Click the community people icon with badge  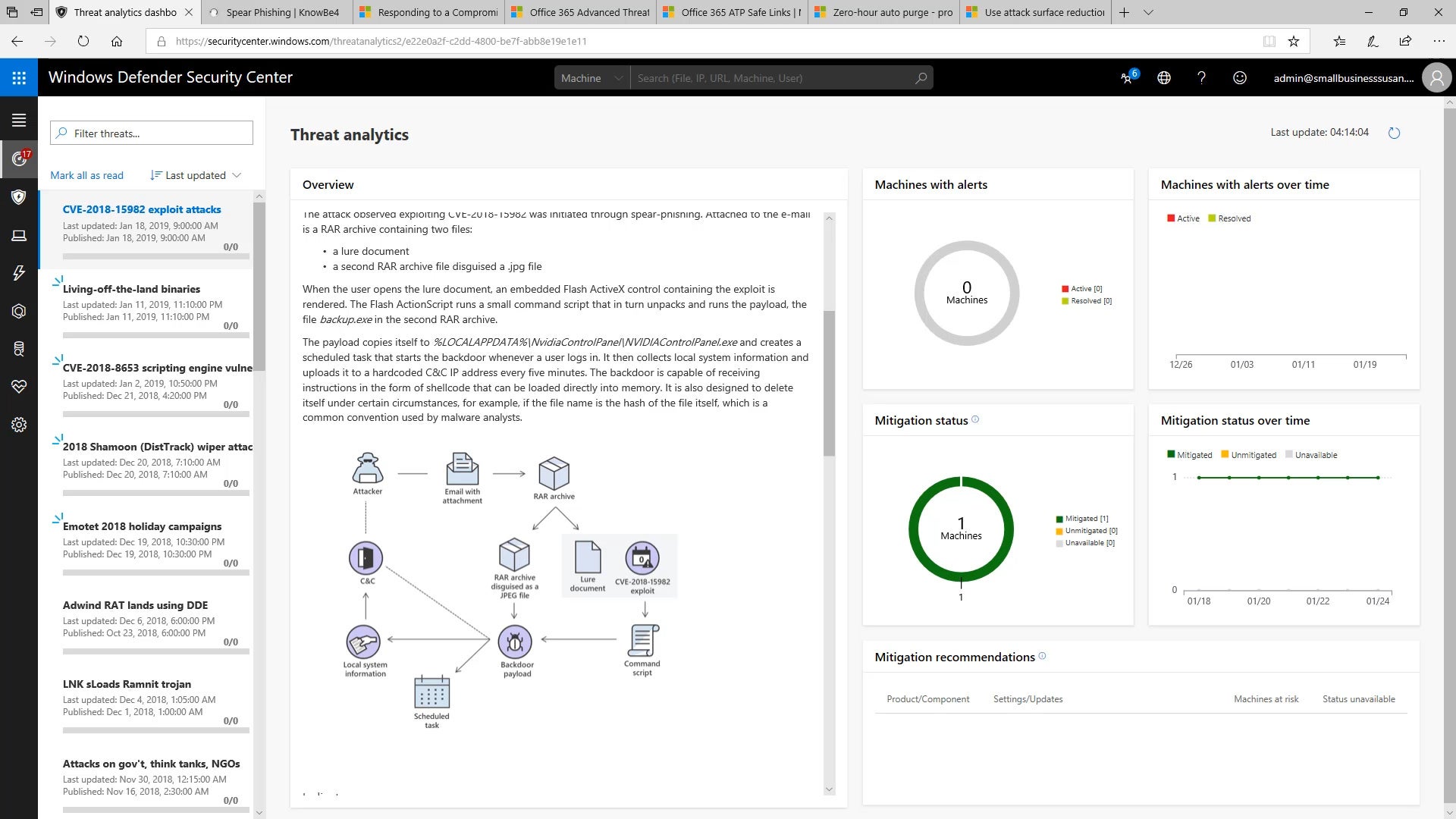[1128, 77]
